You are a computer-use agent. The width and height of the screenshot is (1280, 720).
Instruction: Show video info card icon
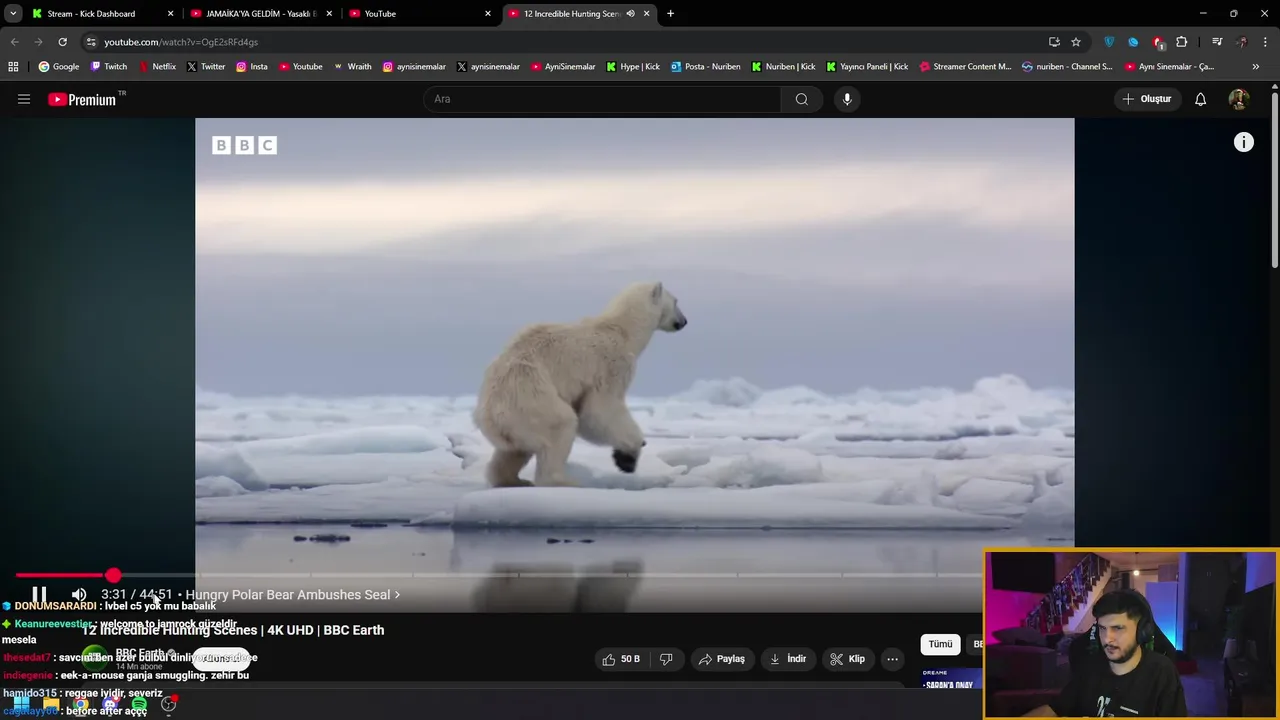coord(1243,142)
